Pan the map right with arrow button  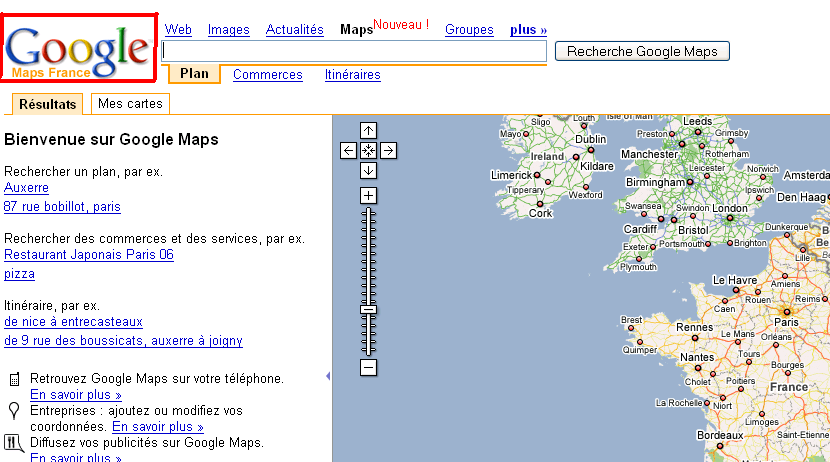click(389, 150)
